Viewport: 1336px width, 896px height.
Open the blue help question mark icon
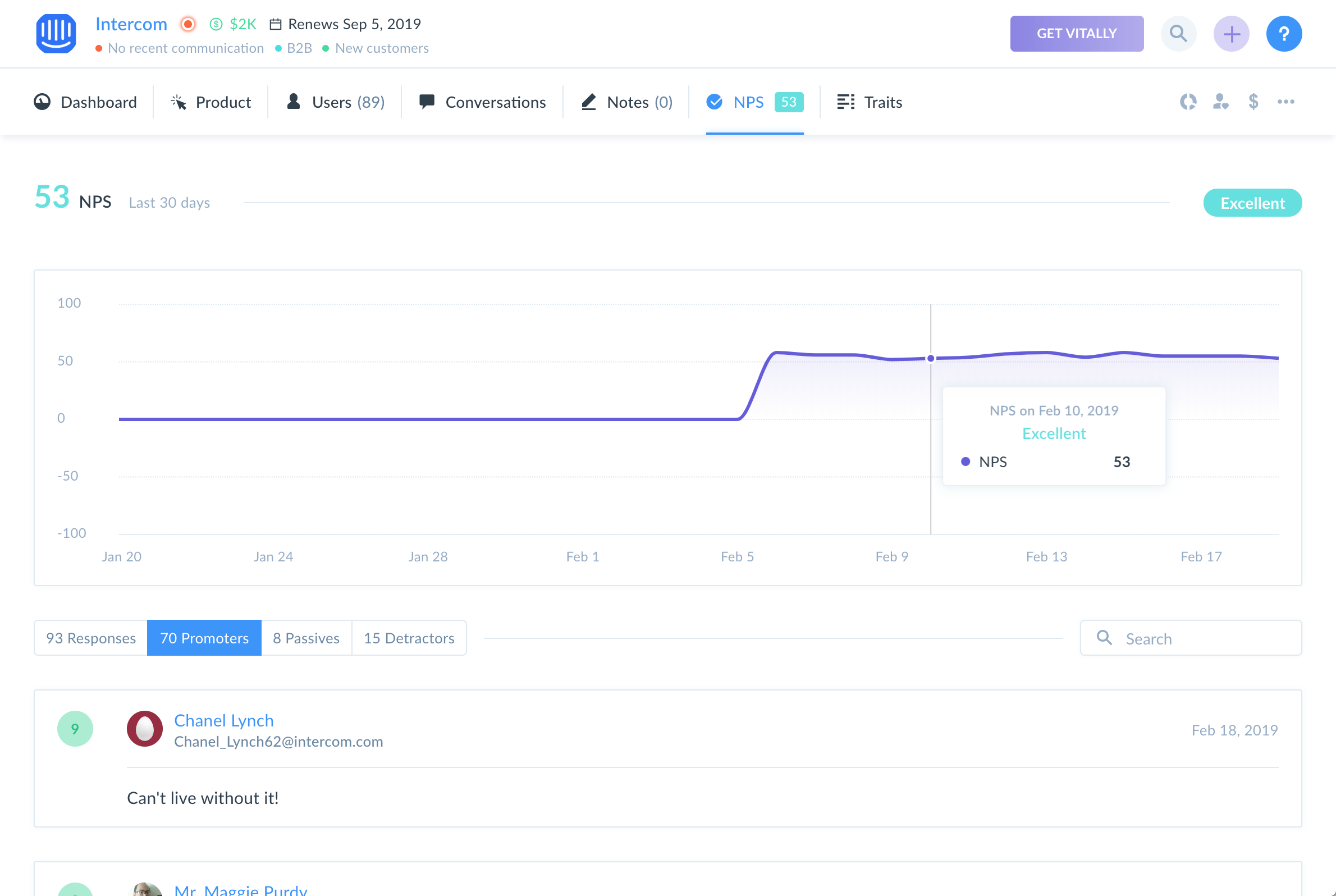pyautogui.click(x=1283, y=34)
